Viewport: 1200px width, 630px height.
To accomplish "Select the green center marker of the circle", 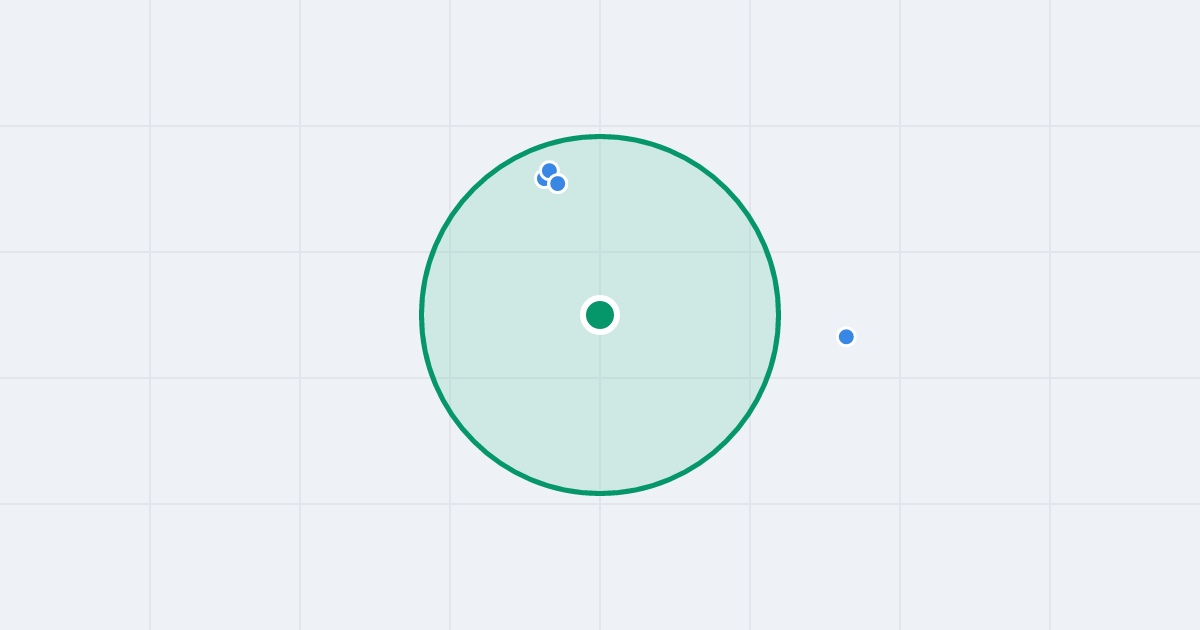I will (600, 315).
